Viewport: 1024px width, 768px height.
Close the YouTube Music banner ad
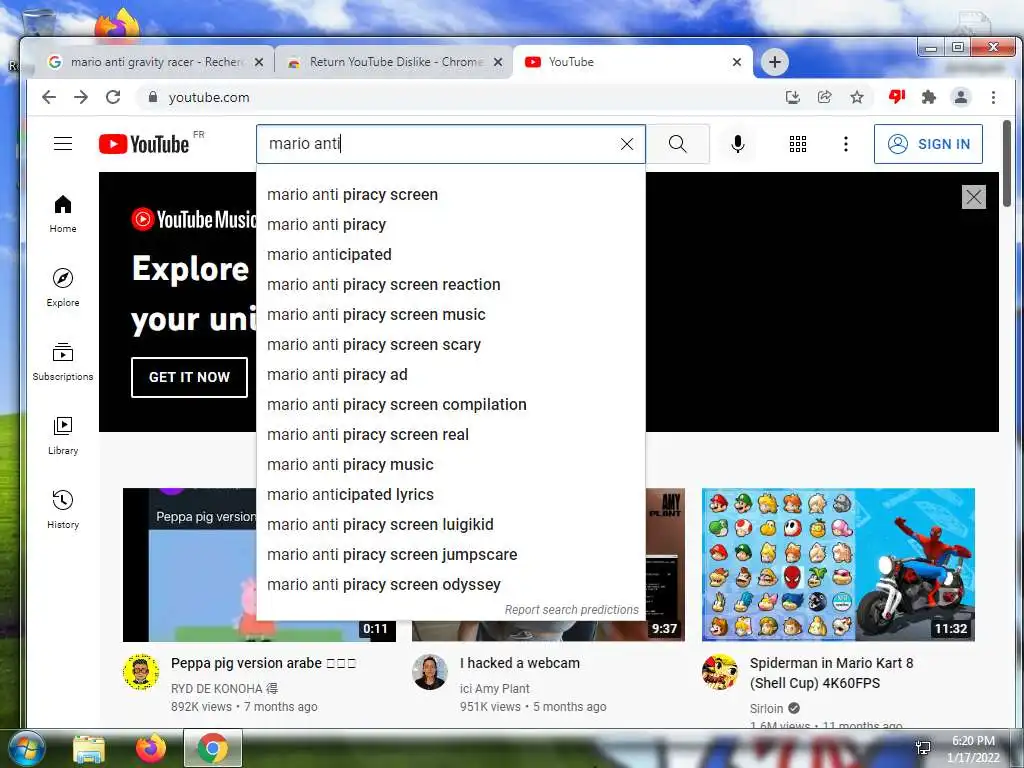point(974,197)
